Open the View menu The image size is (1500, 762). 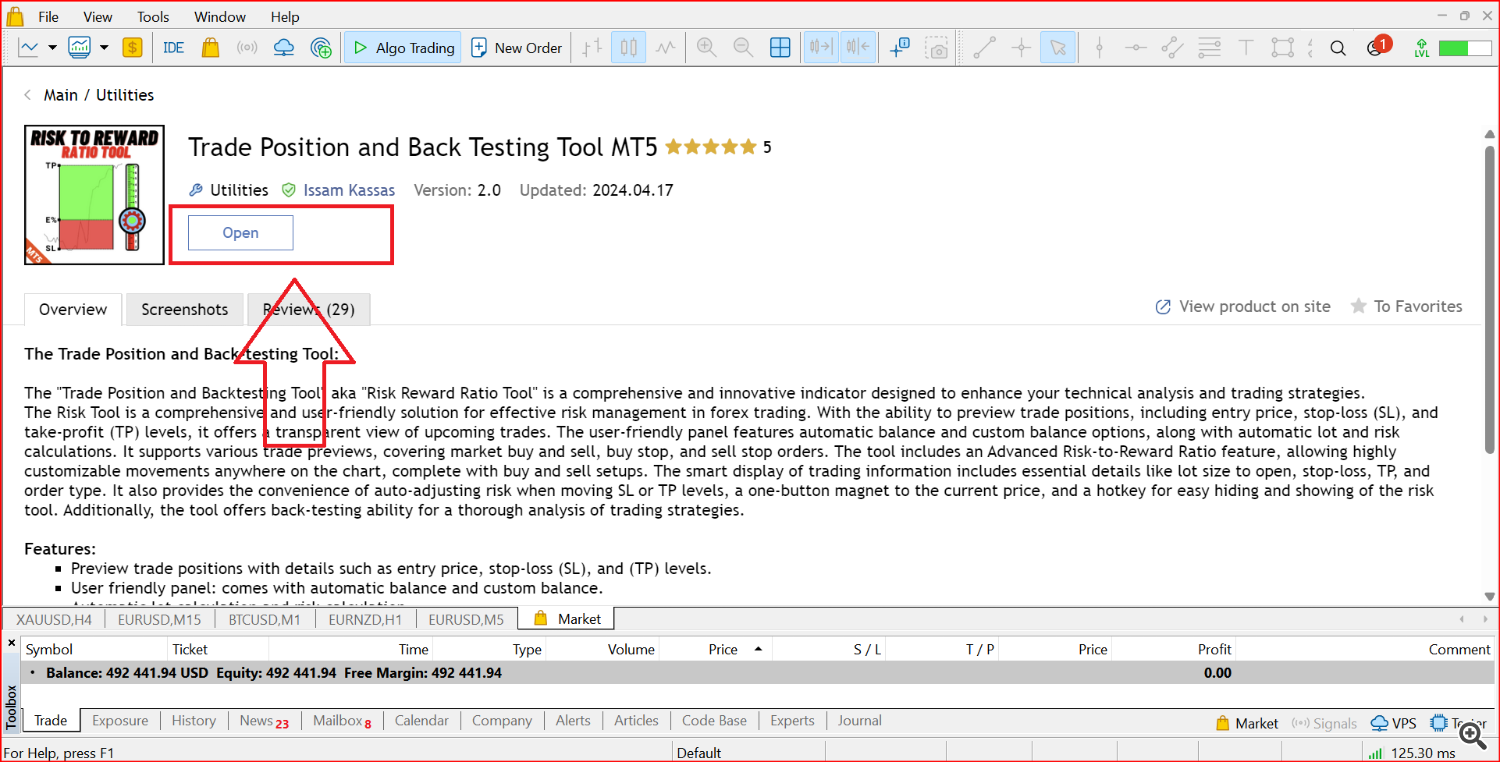(98, 16)
